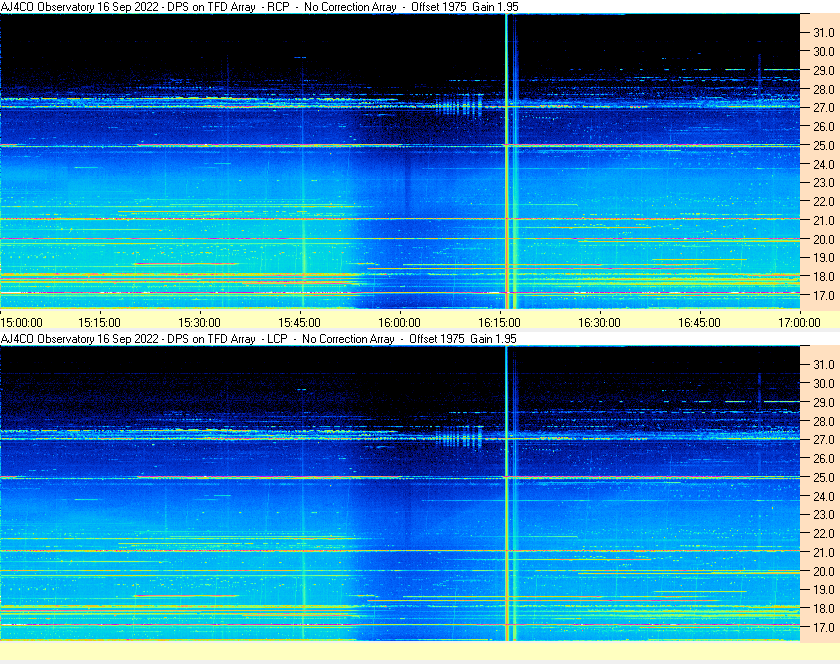The height and width of the screenshot is (664, 840).
Task: Pick the 30.0 frequency label on LCP plot
Action: point(824,383)
